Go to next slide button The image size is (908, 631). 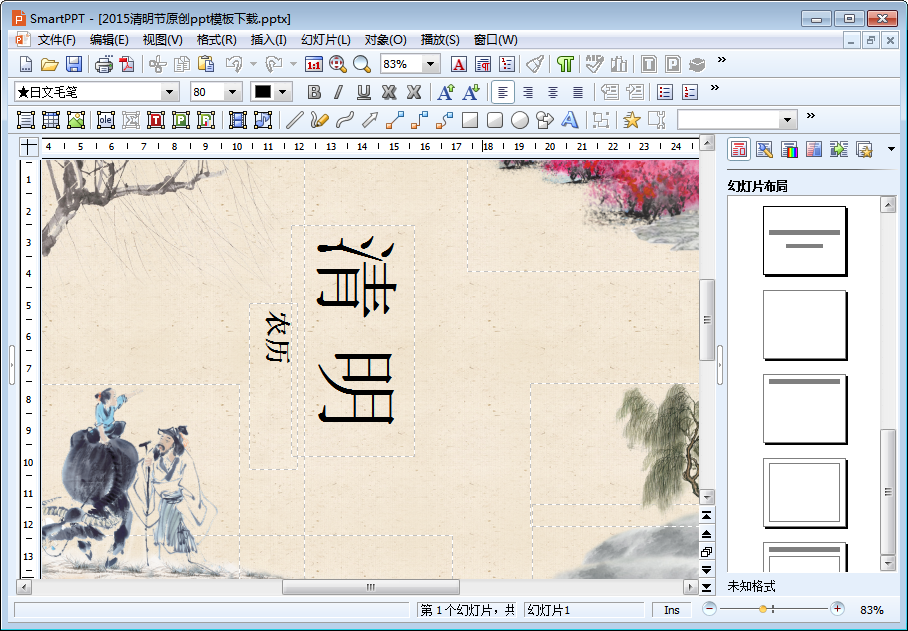click(706, 570)
